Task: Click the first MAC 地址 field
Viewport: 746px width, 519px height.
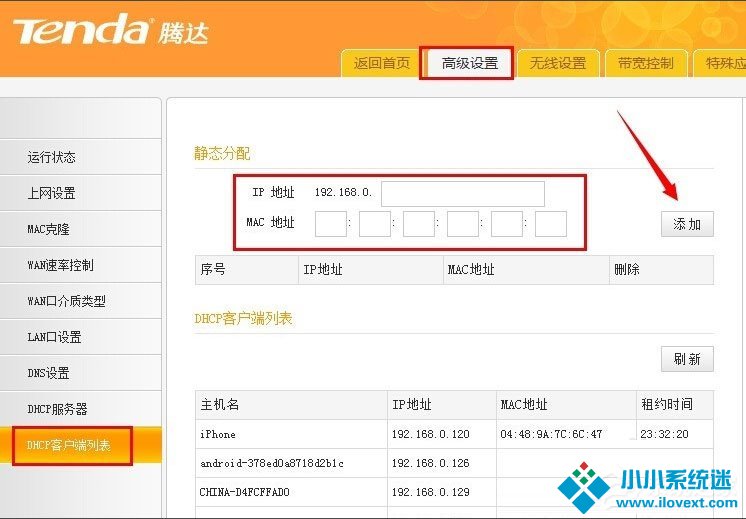Action: (x=331, y=224)
